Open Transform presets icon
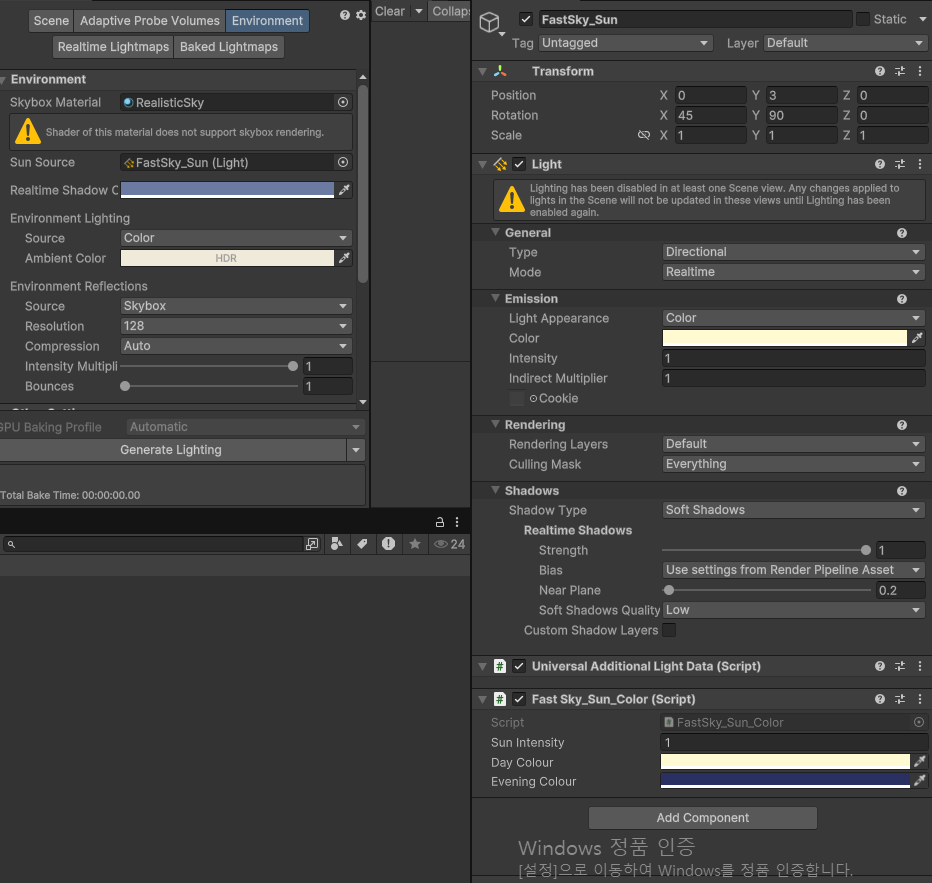The width and height of the screenshot is (932, 883). coord(900,71)
